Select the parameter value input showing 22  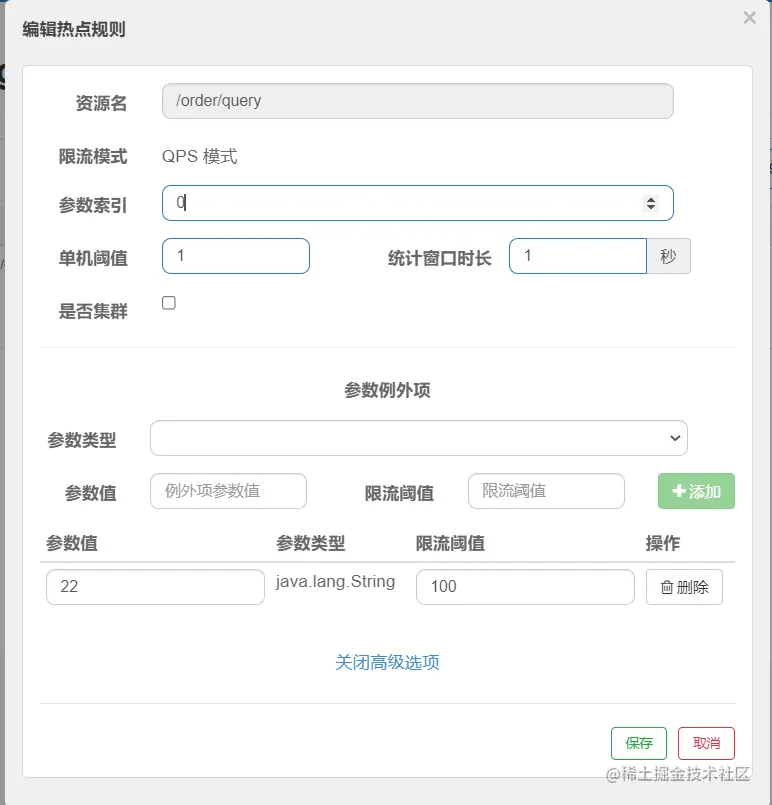tap(155, 587)
